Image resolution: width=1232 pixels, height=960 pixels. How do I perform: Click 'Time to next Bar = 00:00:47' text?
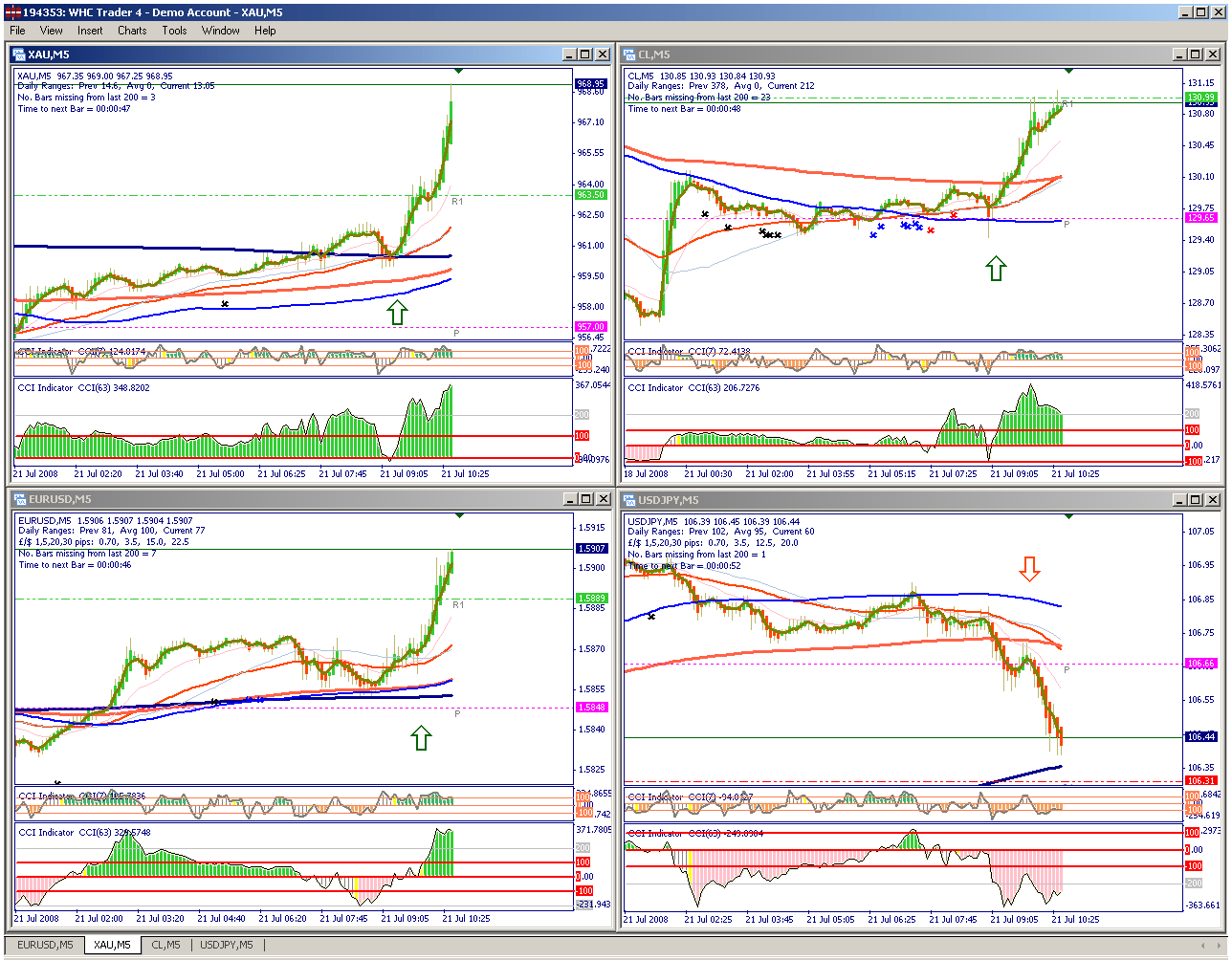click(74, 109)
